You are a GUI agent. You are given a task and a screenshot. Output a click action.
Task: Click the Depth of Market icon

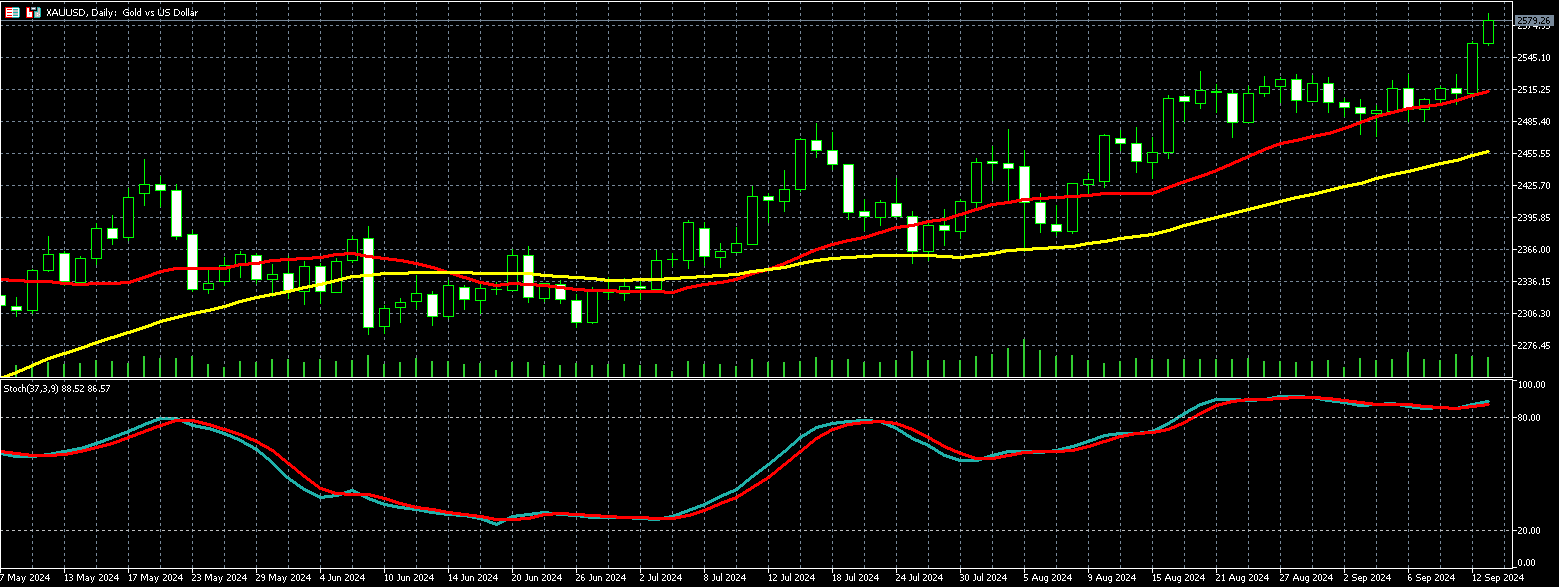click(32, 12)
